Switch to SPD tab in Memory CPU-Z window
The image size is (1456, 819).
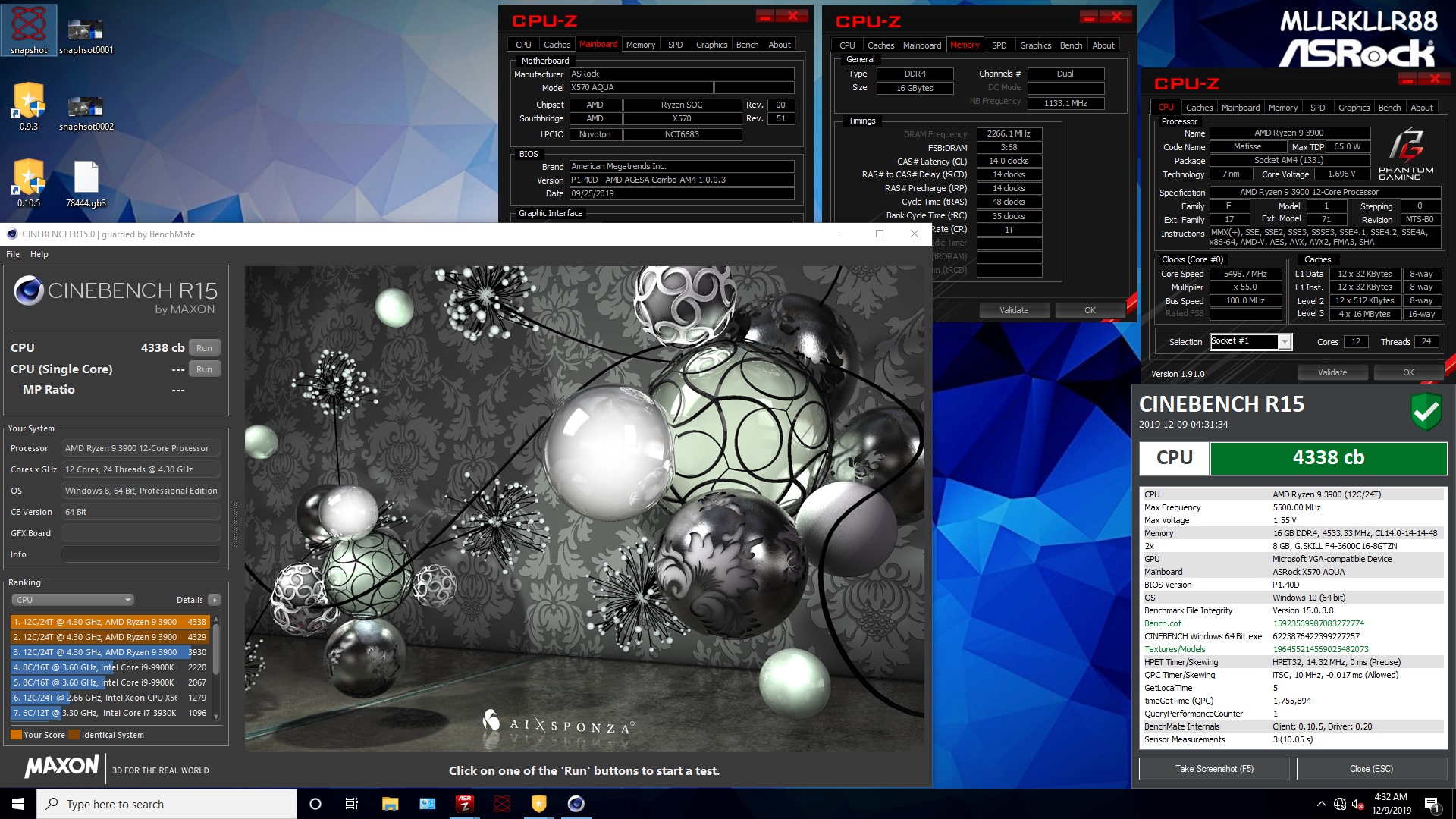[x=999, y=45]
